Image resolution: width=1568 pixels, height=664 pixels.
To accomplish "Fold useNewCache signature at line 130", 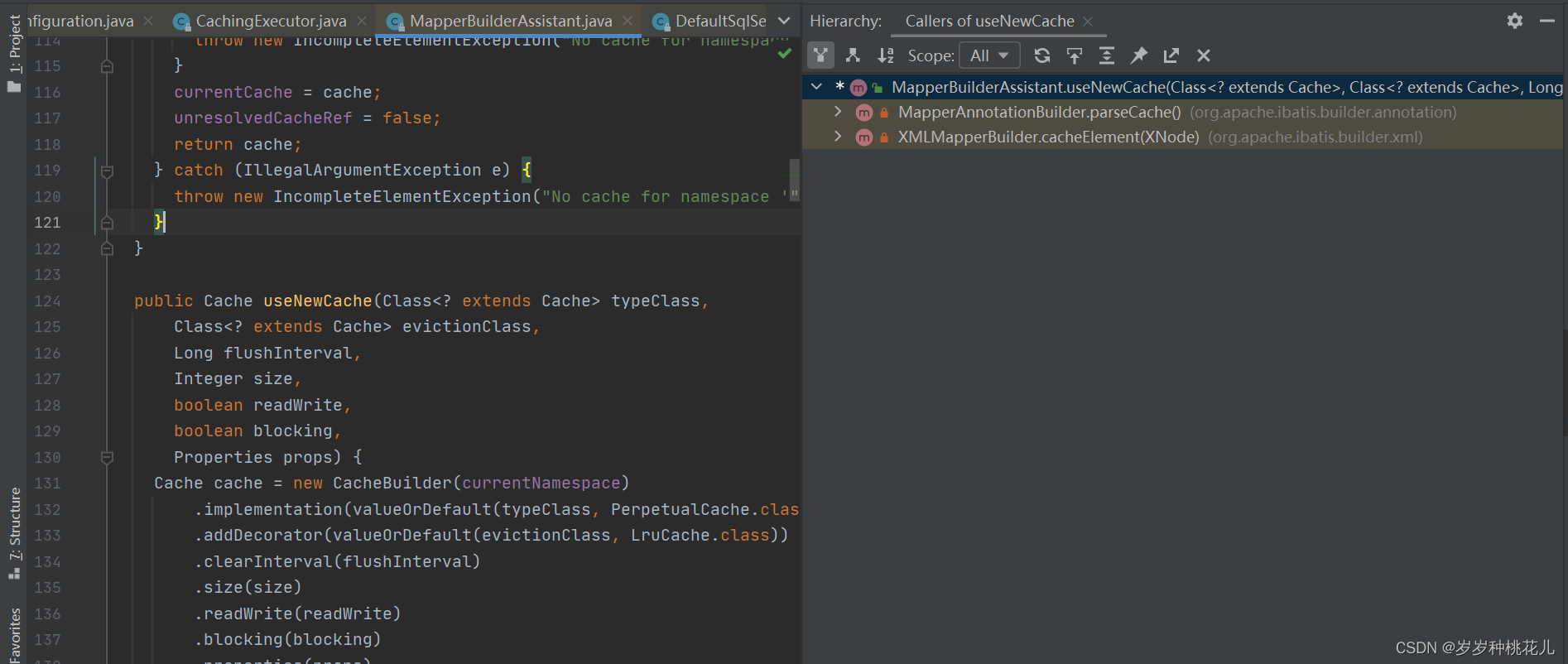I will click(x=107, y=457).
